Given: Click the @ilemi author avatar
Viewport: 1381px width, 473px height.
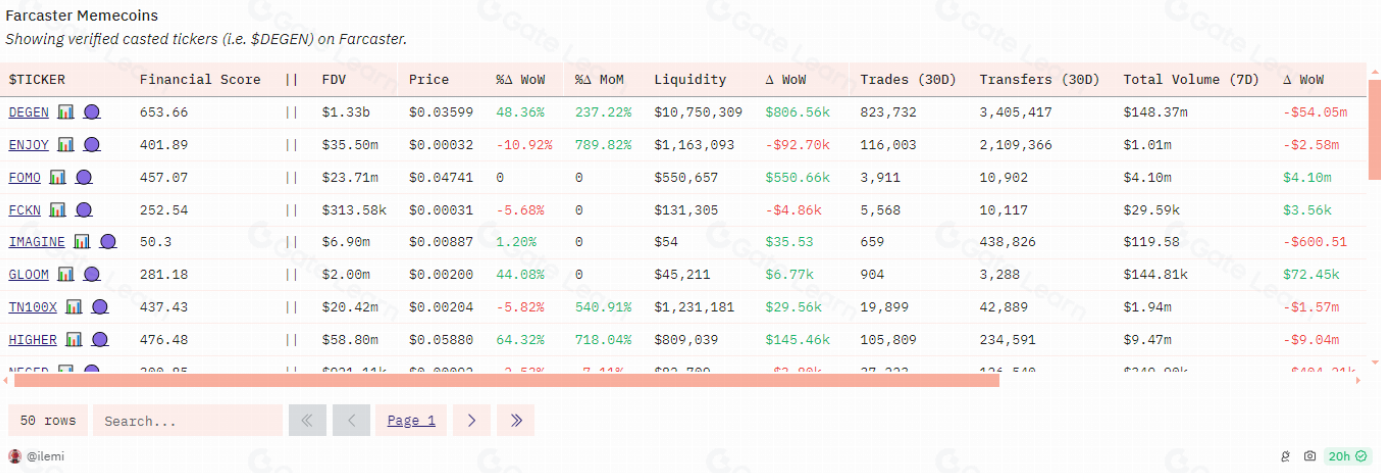Looking at the screenshot, I should point(15,456).
